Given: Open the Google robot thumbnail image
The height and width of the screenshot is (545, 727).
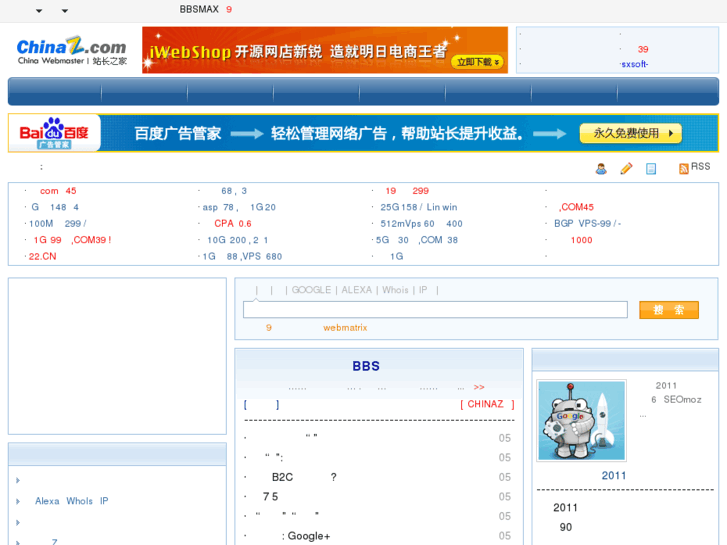Looking at the screenshot, I should pyautogui.click(x=581, y=420).
